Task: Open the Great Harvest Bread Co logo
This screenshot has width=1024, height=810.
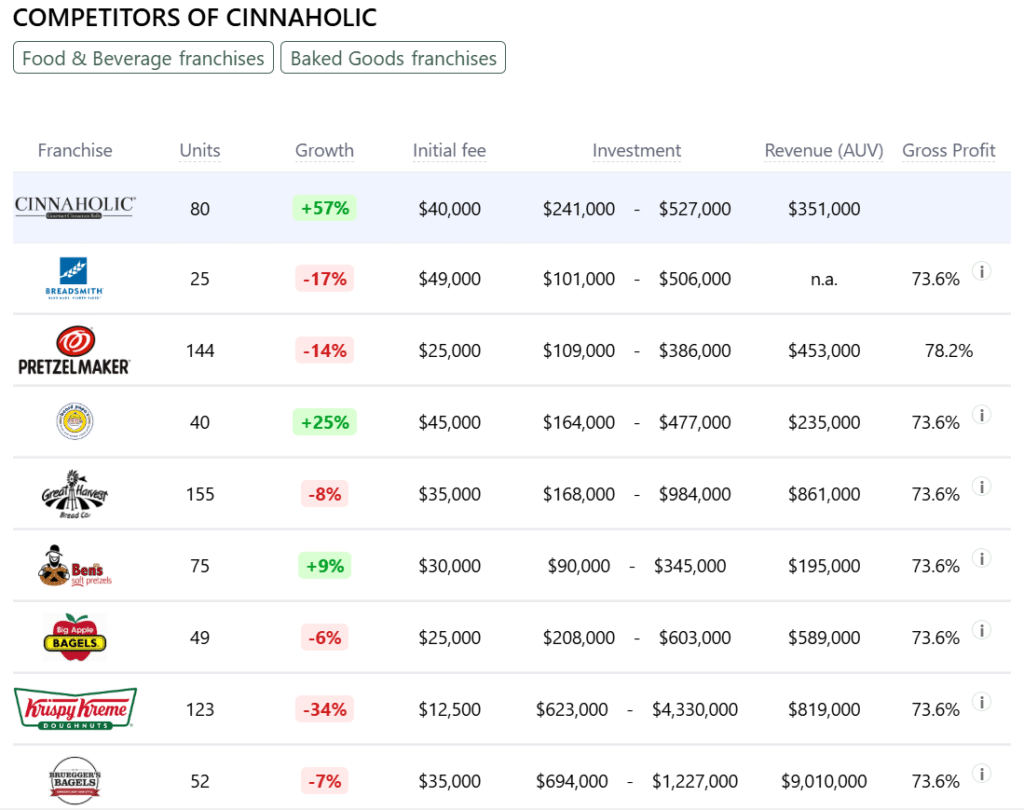Action: coord(74,494)
